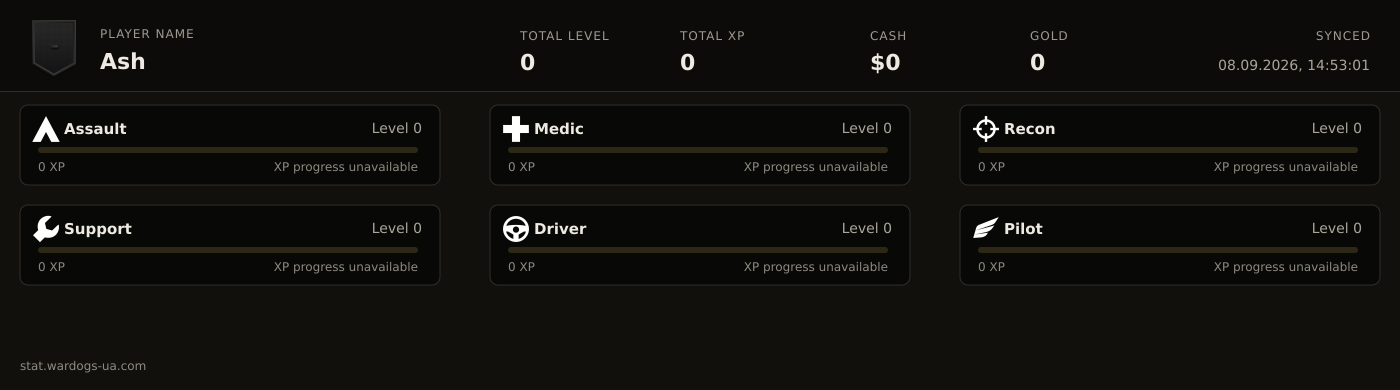Click the Driver steering wheel icon
The image size is (1400, 390).
[516, 229]
